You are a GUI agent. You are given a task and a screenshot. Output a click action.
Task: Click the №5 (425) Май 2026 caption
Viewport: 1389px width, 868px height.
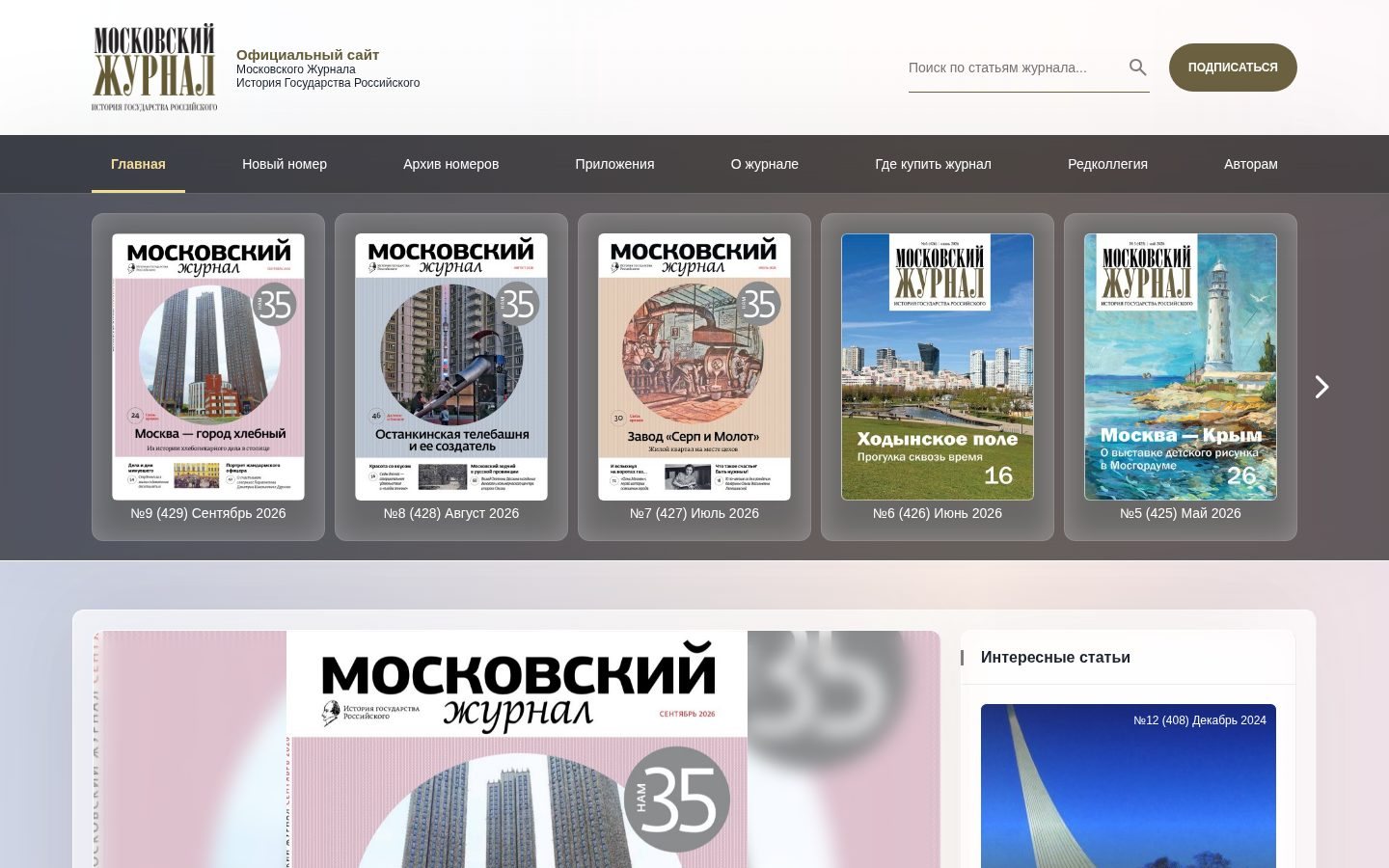click(x=1181, y=513)
